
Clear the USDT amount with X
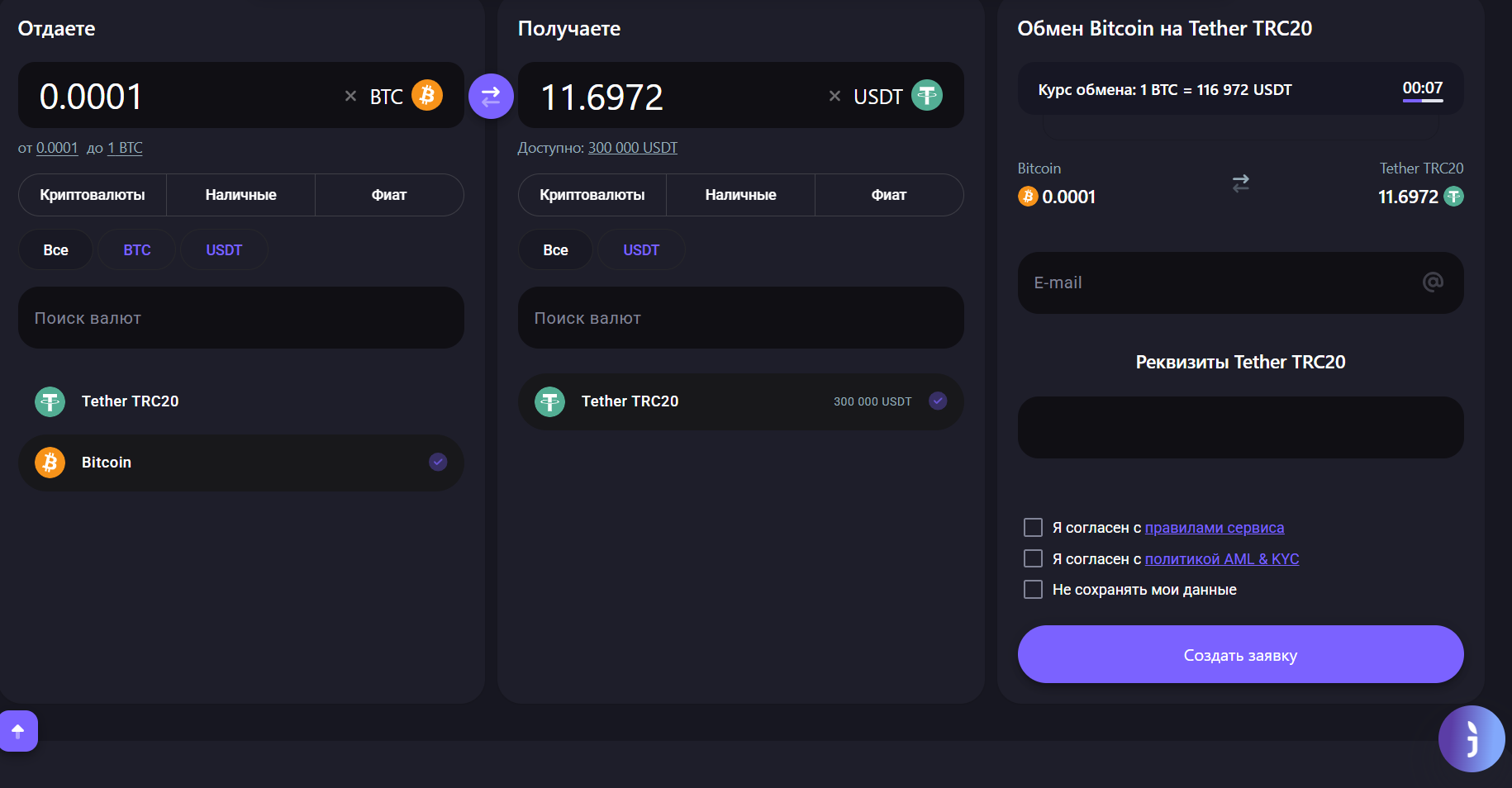coord(834,97)
